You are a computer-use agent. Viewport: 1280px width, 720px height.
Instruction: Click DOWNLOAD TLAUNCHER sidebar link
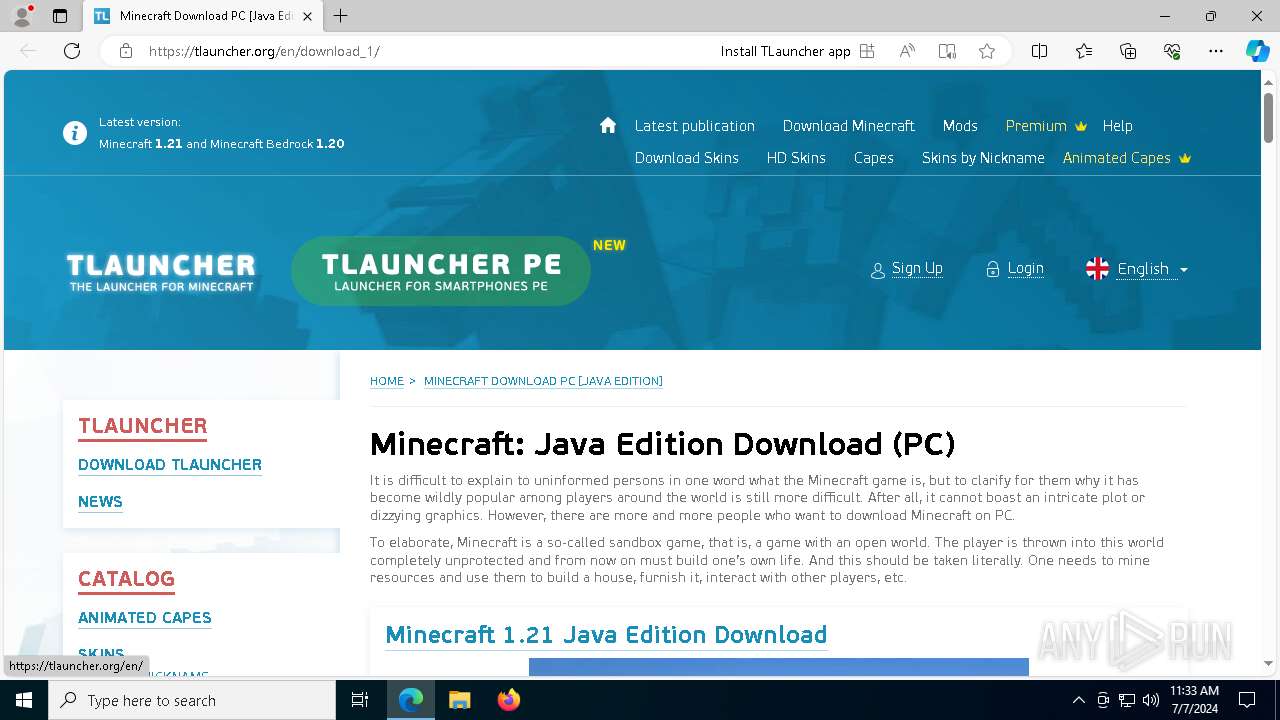coord(170,465)
